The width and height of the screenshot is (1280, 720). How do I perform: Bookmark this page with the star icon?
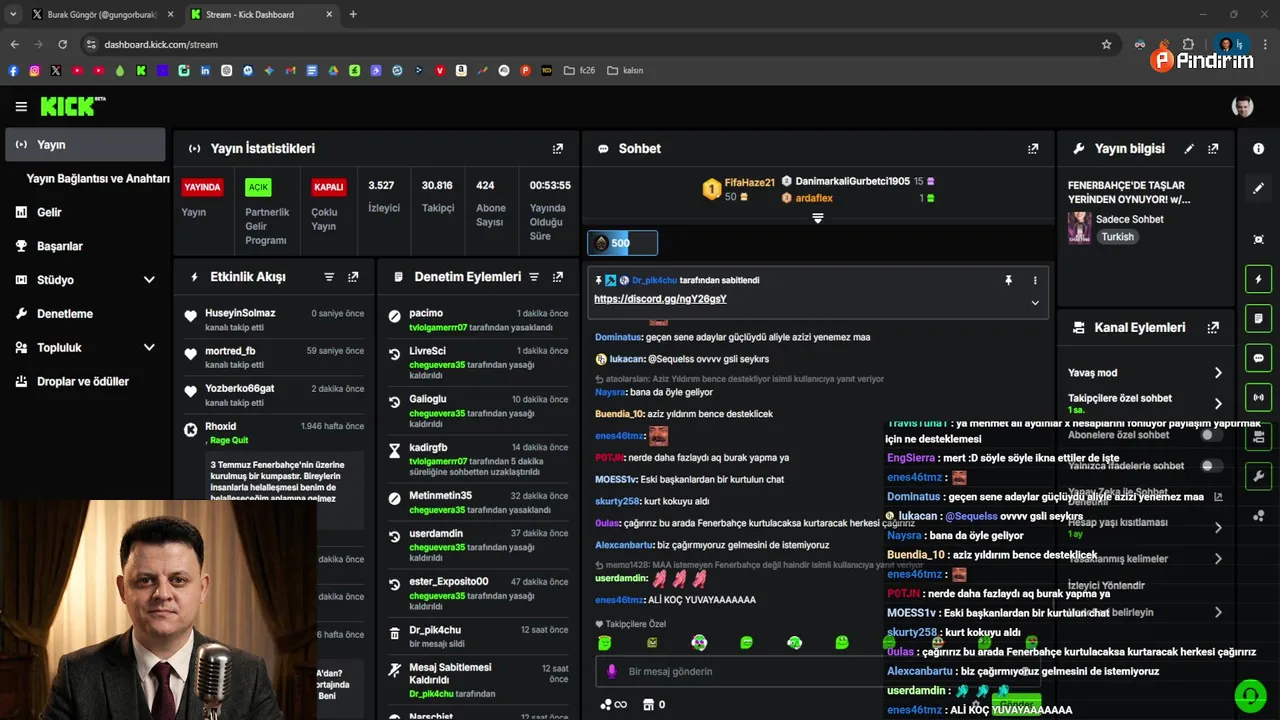coord(1106,44)
